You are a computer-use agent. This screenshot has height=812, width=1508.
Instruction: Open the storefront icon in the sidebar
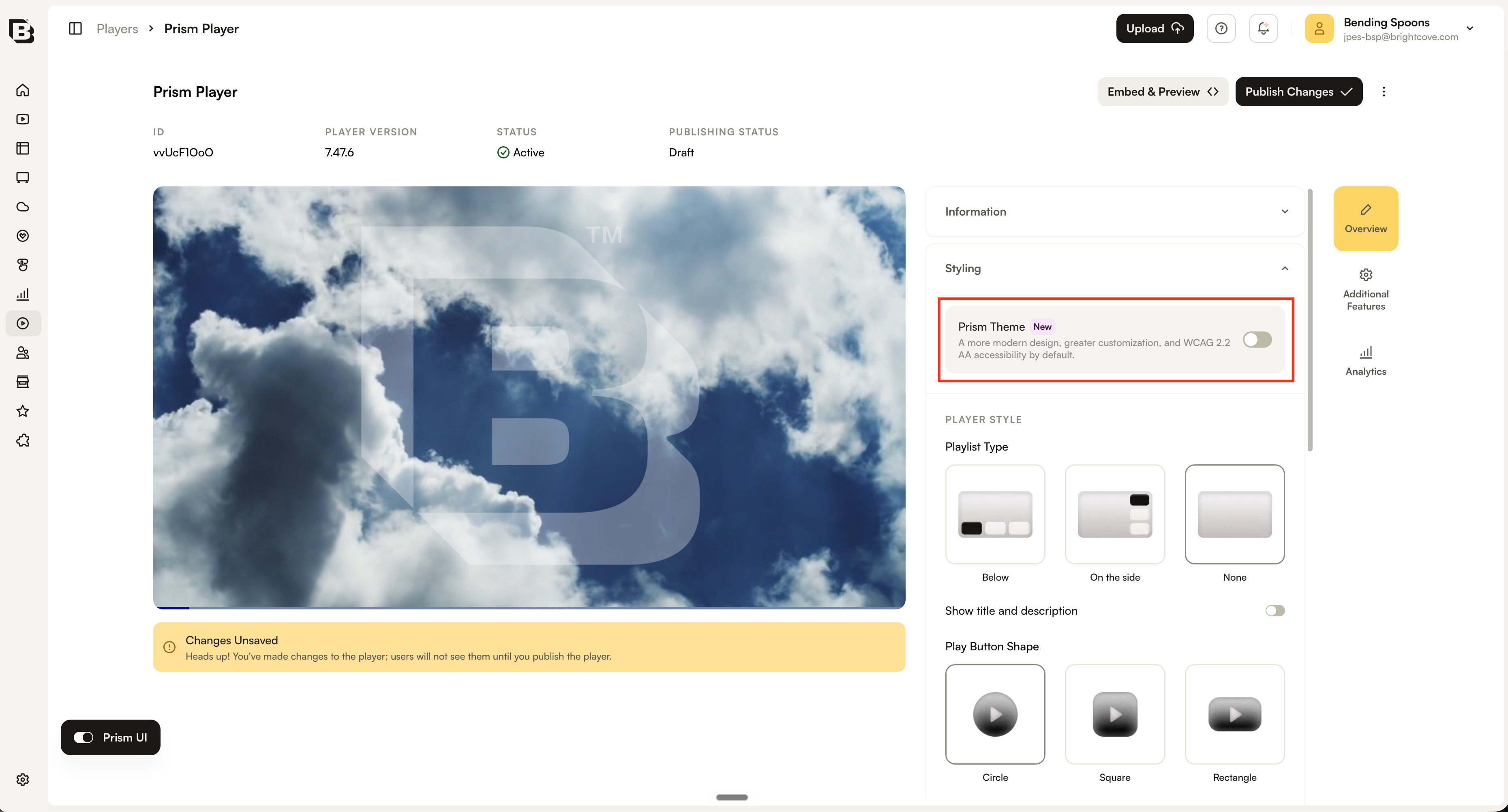pos(23,382)
